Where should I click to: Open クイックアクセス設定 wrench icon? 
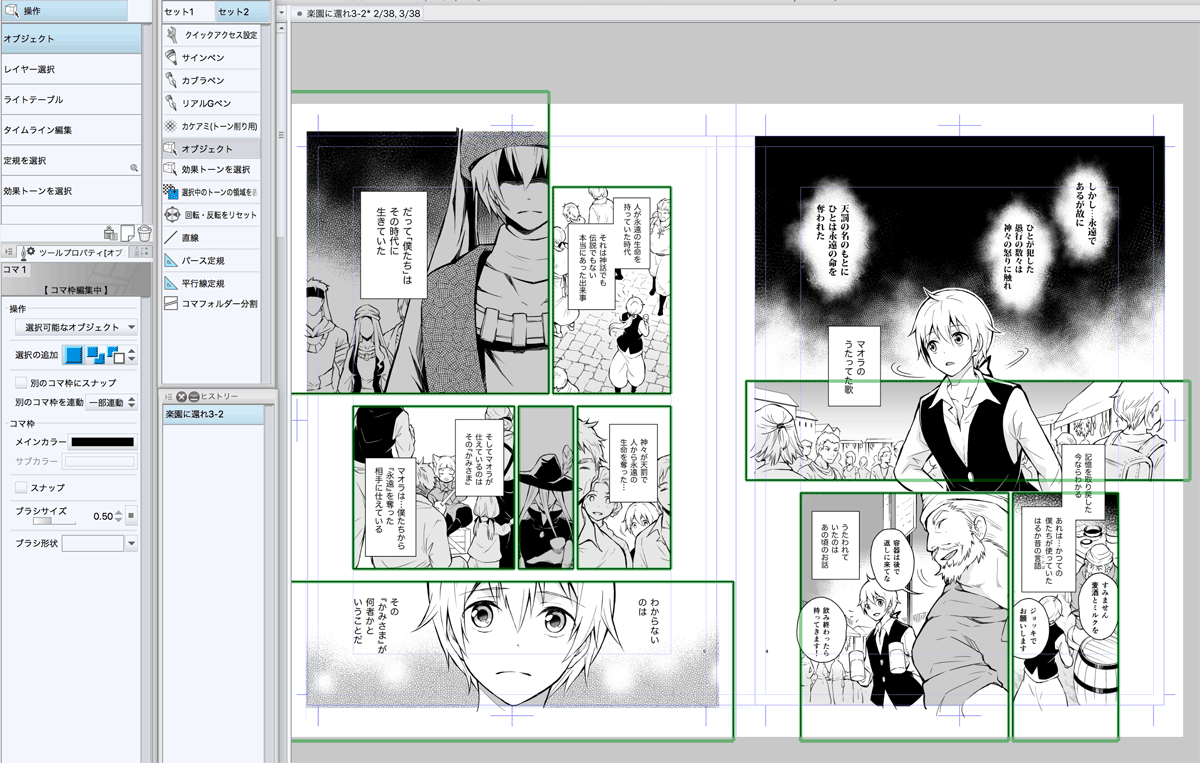[x=171, y=35]
